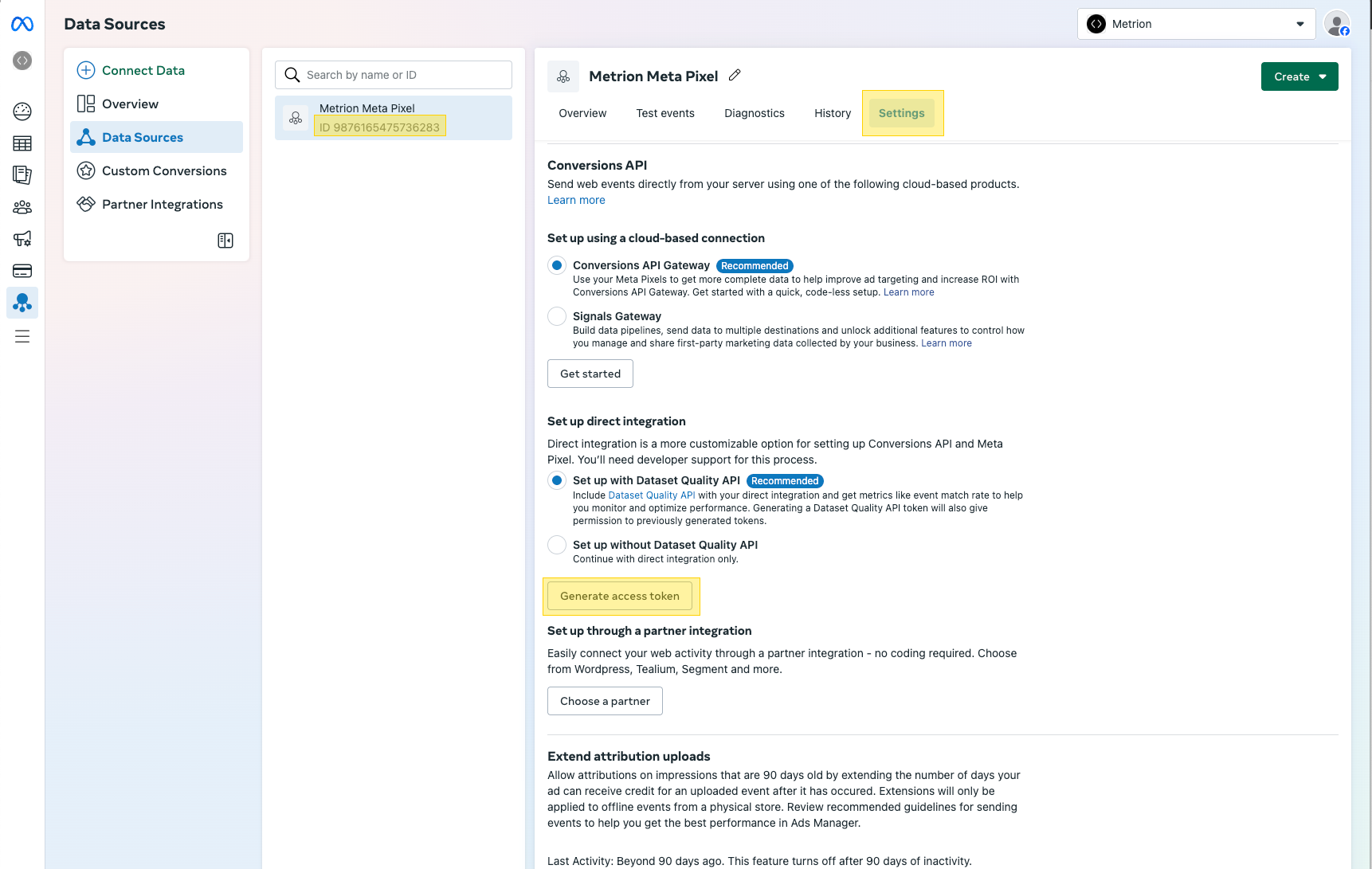Click the Data Sources node icon
The image size is (1372, 869).
pyautogui.click(x=86, y=137)
